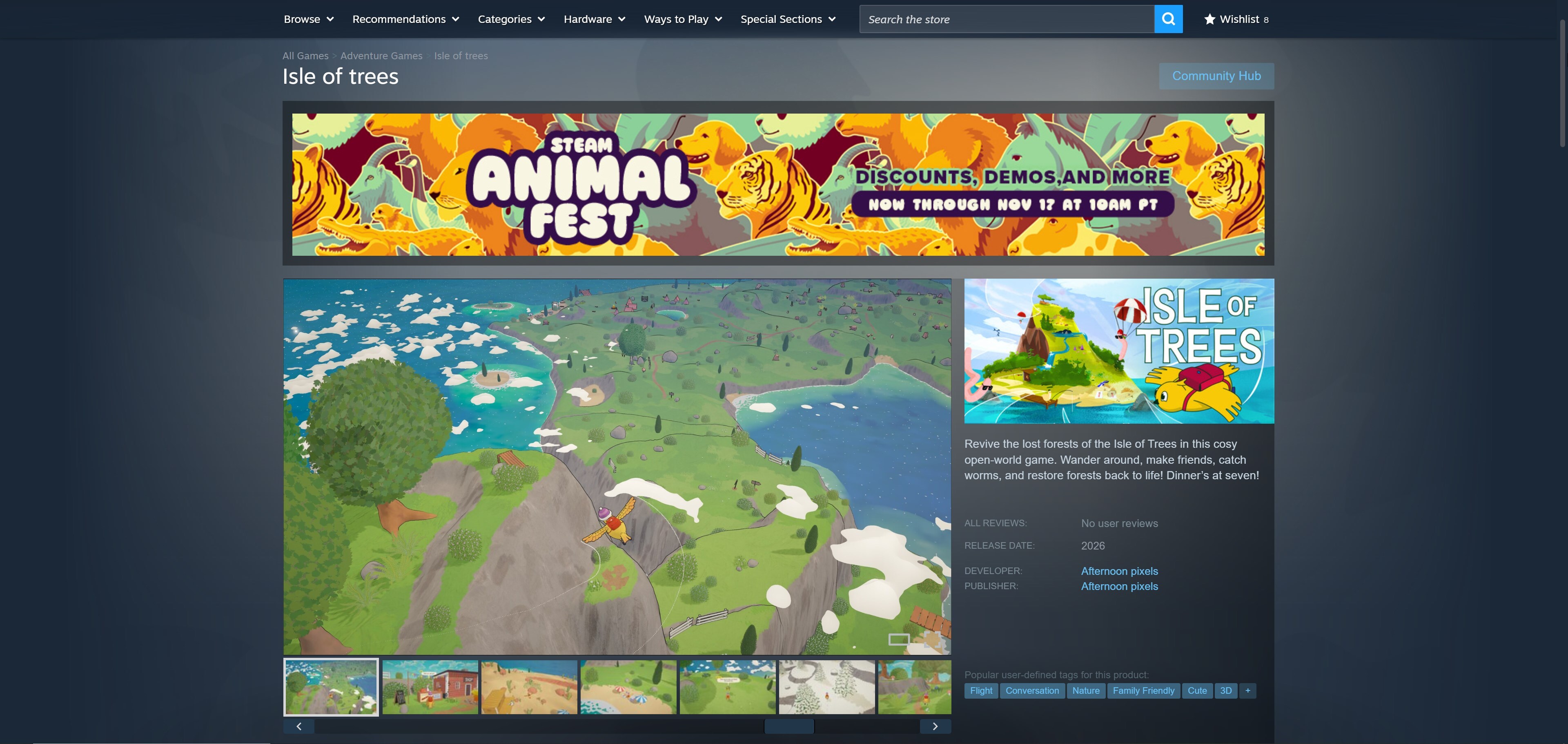
Task: Select the red barn screenshot thumbnail
Action: click(430, 687)
